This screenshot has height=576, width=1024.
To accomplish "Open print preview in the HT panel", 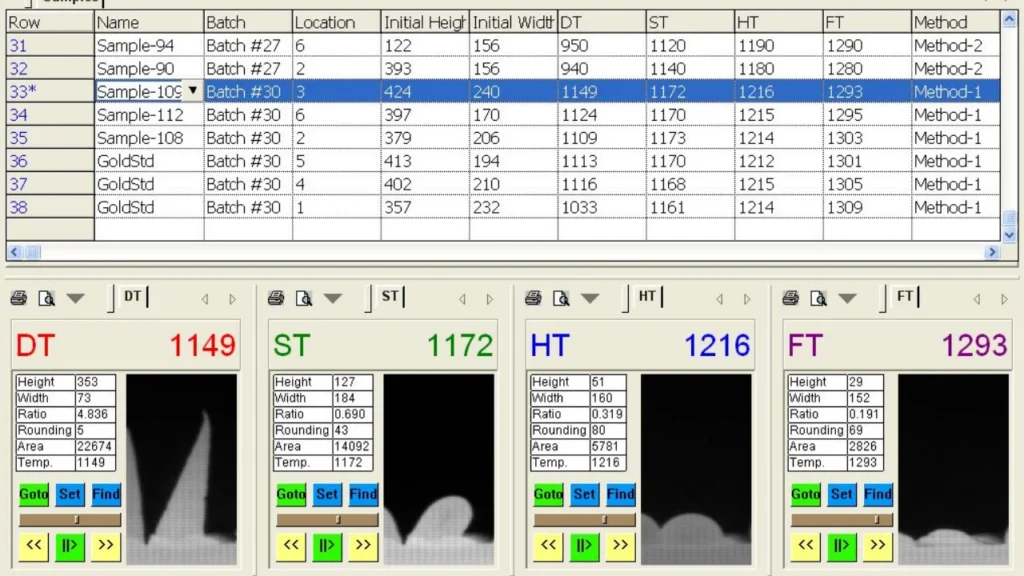I will 561,298.
